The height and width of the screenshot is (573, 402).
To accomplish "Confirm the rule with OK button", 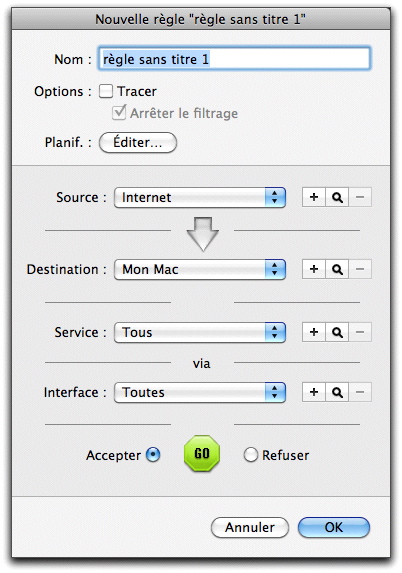I will pos(334,527).
